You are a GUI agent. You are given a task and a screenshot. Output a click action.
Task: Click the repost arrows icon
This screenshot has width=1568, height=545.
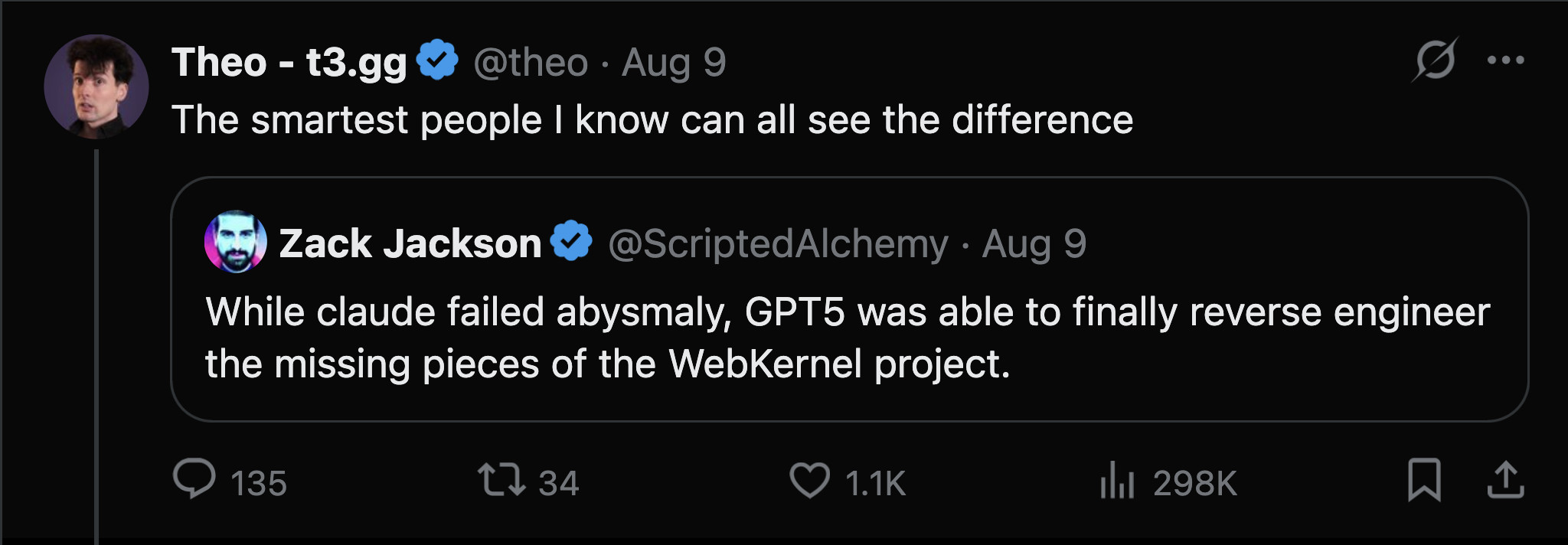501,480
